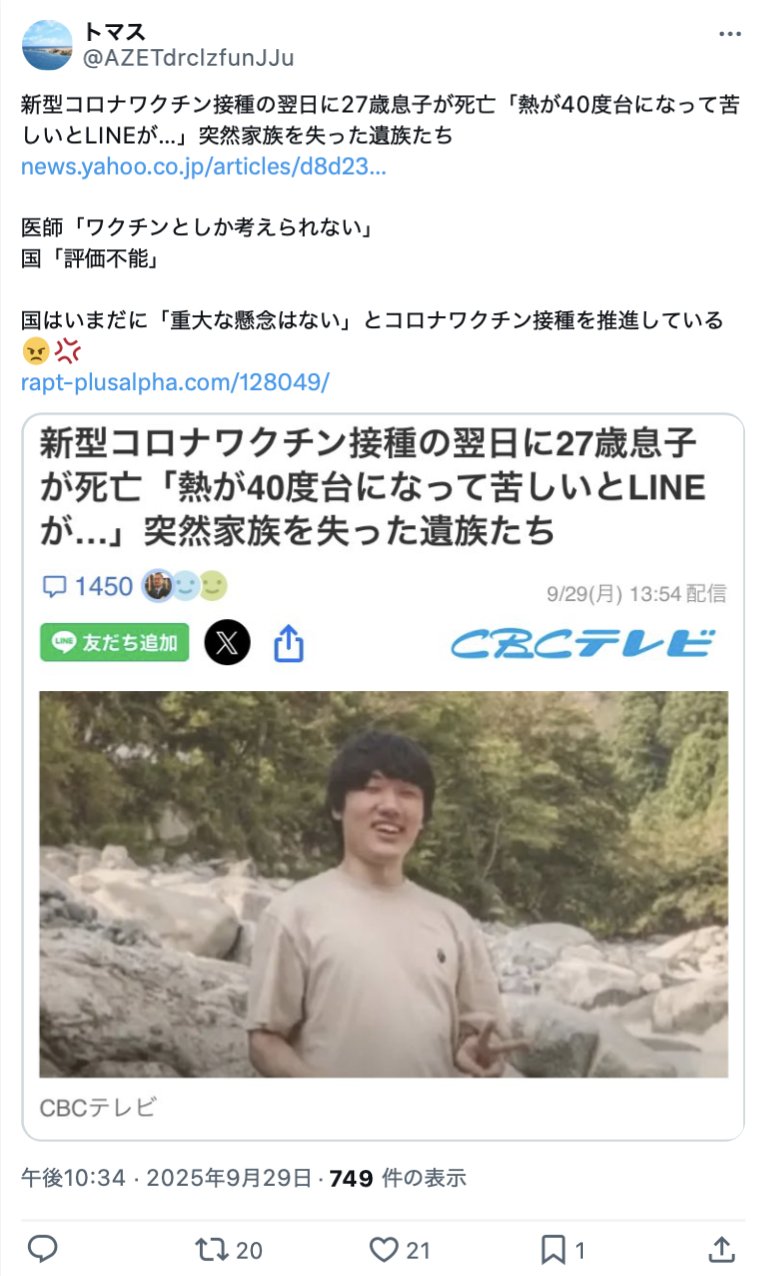Click the green LINE 友だち追加 button

point(114,643)
